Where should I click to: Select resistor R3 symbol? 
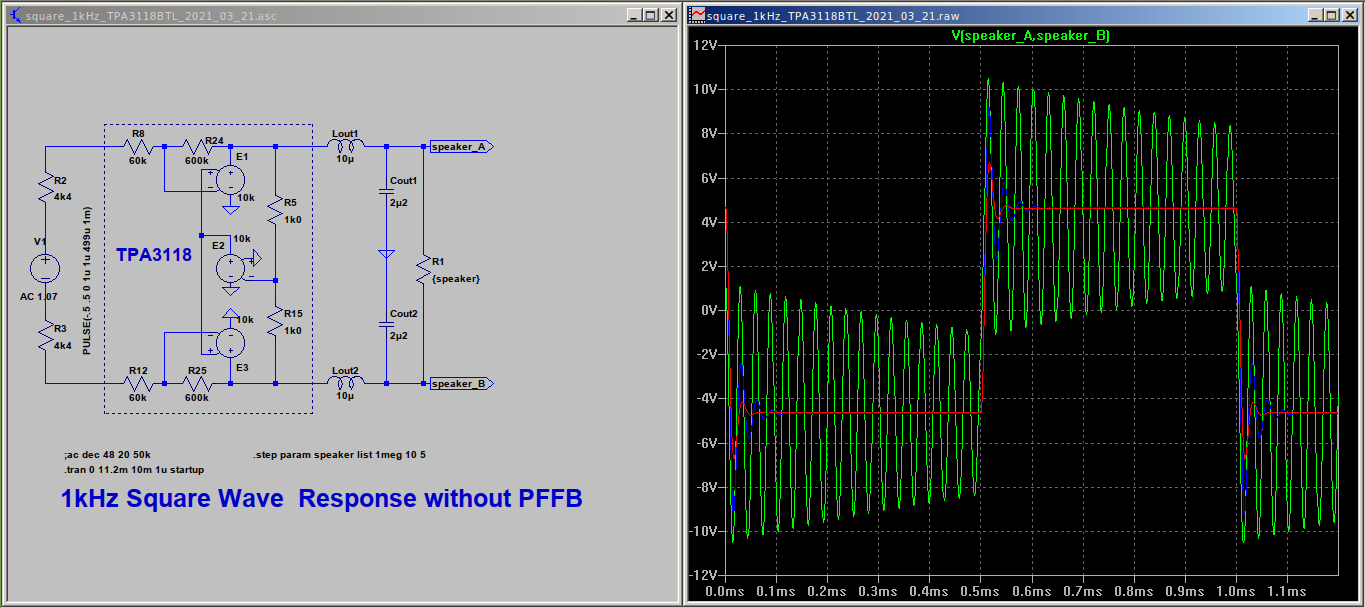46,336
